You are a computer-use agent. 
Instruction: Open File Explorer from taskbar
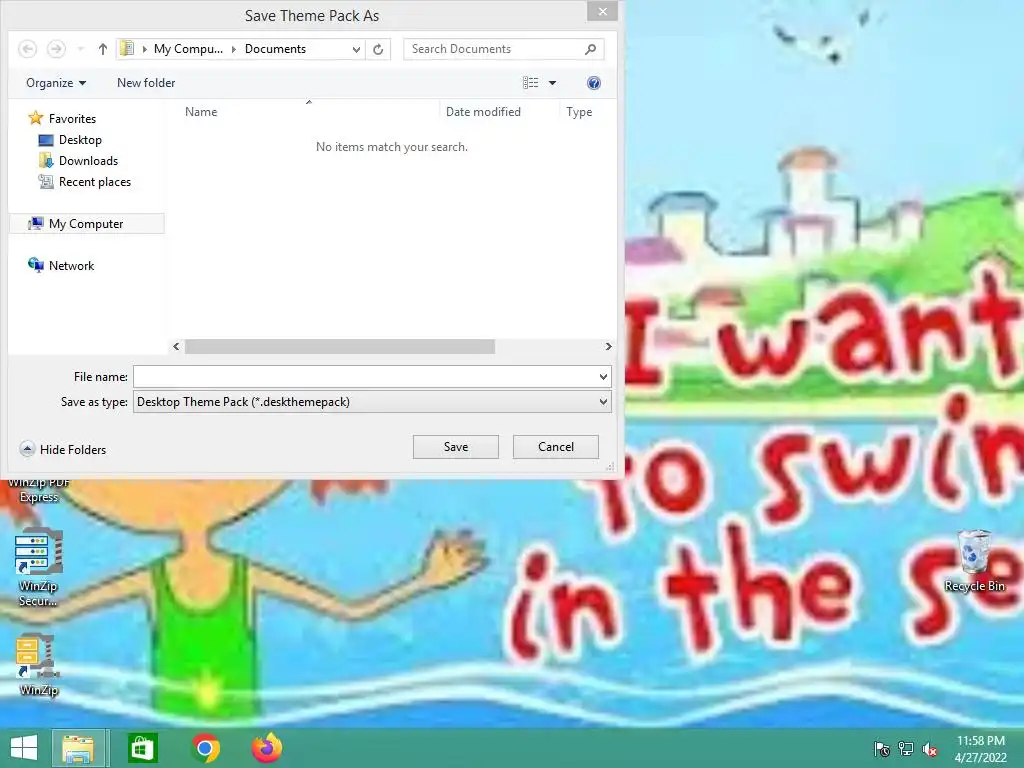pos(78,748)
